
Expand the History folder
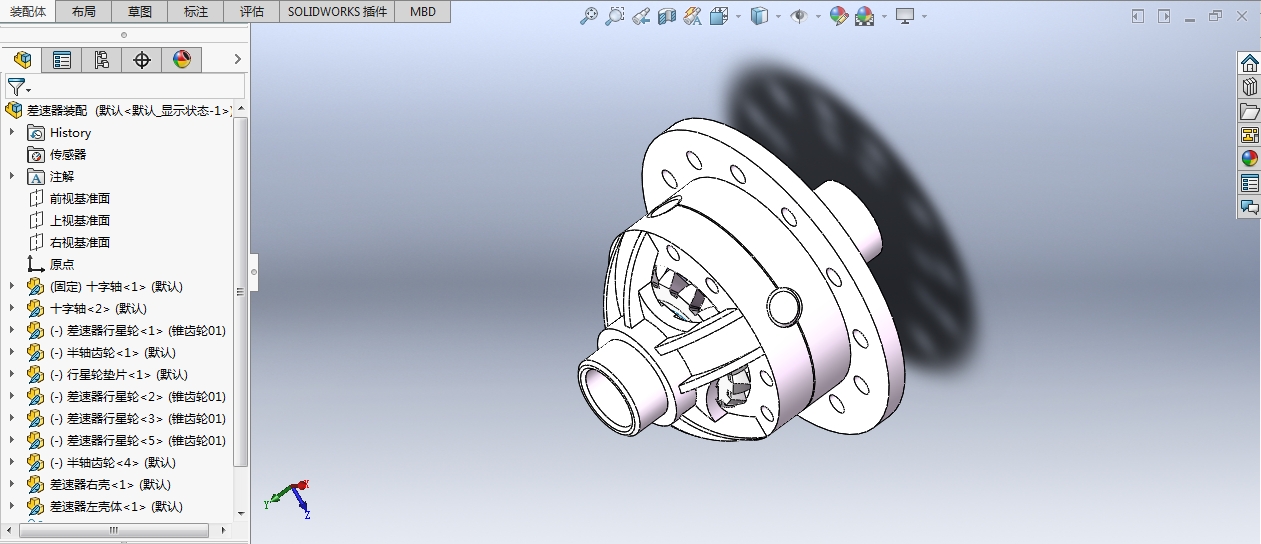(12, 132)
